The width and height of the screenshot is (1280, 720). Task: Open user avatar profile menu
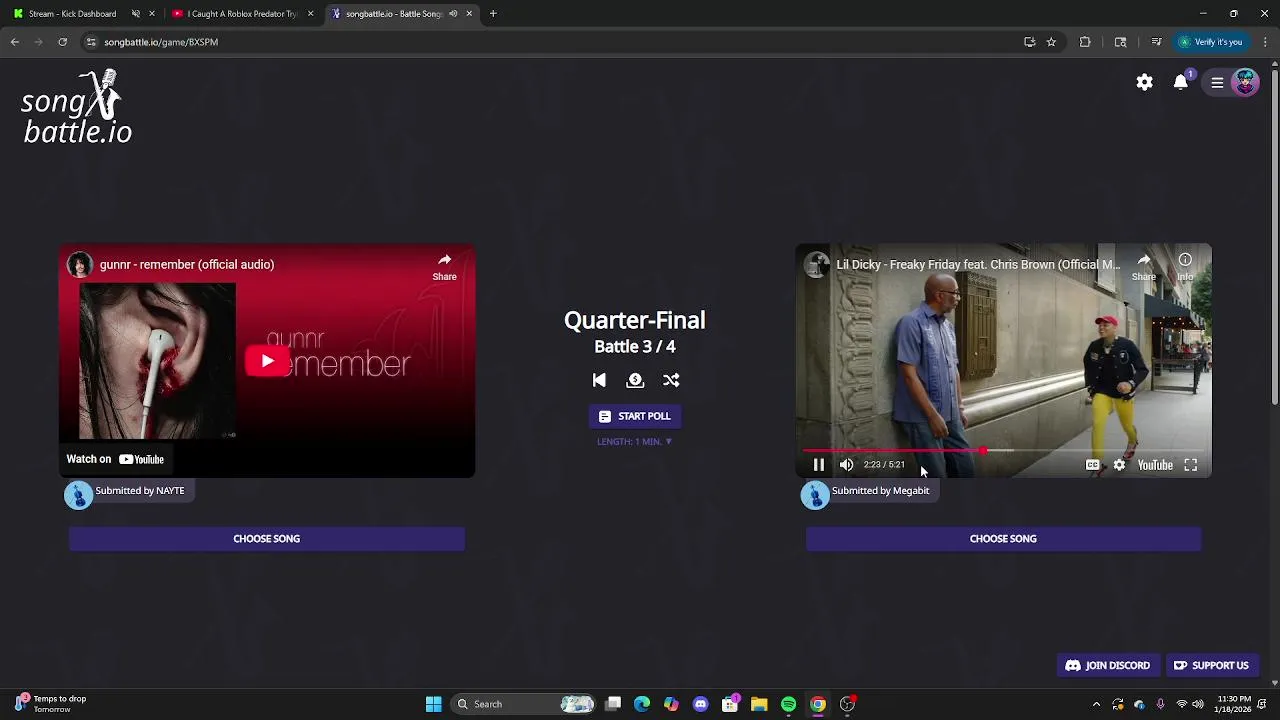click(1245, 82)
